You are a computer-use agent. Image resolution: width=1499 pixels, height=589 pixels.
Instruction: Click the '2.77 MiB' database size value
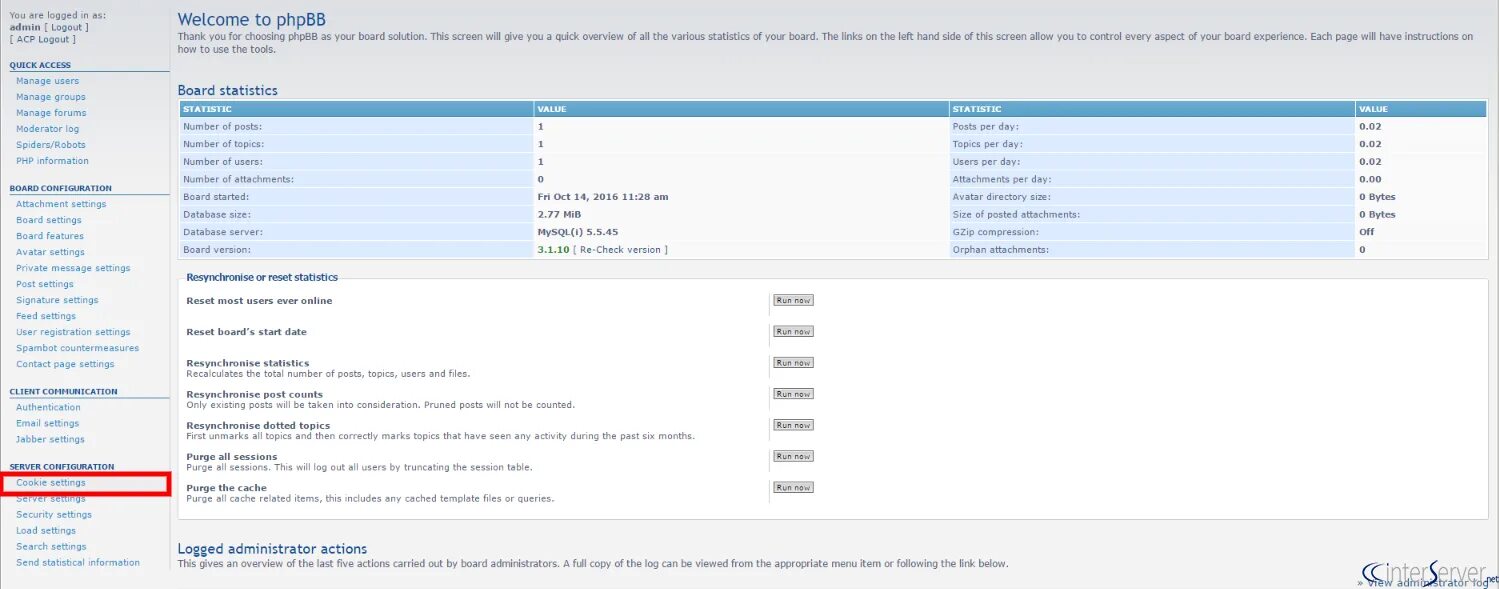pyautogui.click(x=559, y=215)
